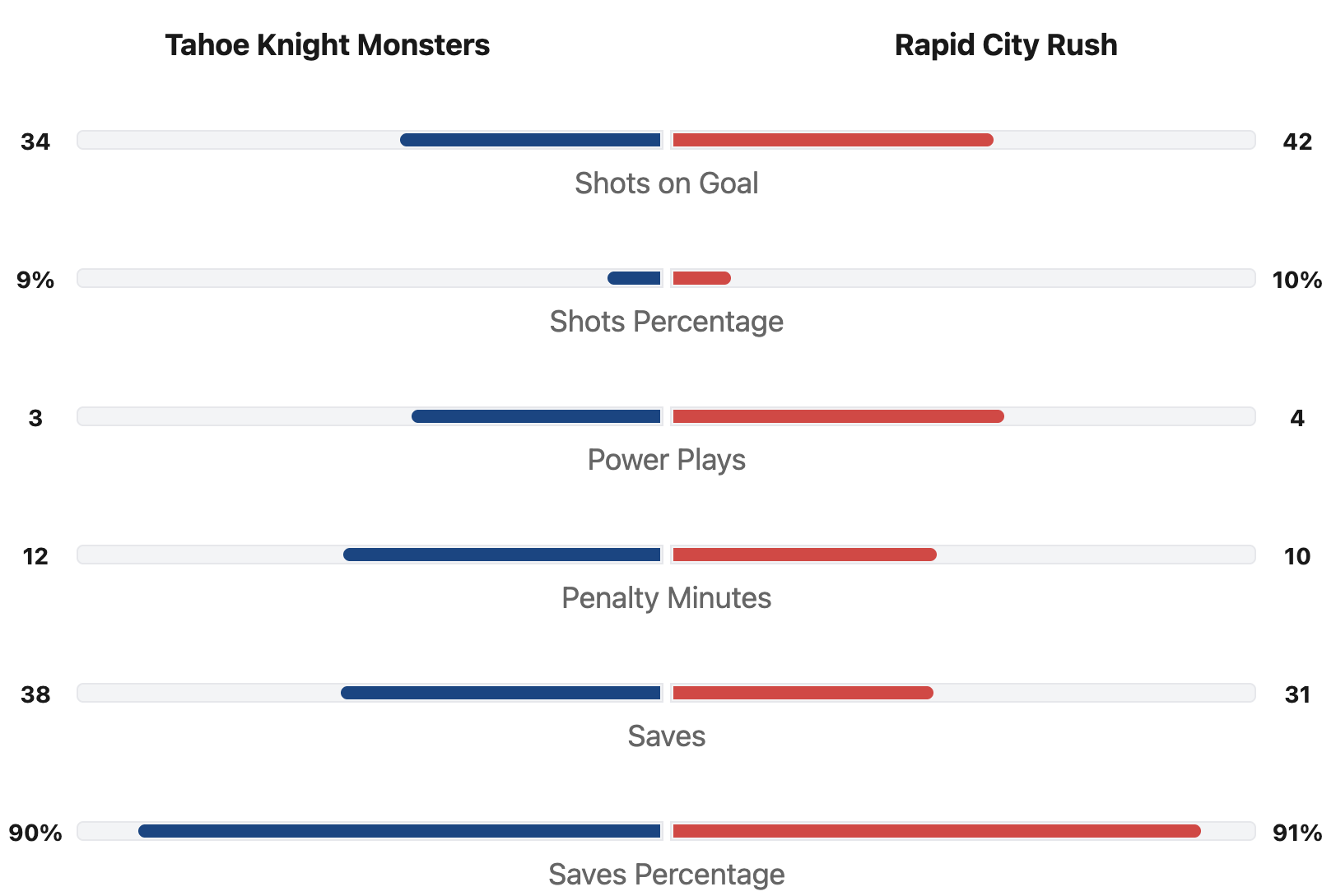Click Tahoe's 12 penalty minutes value

[35, 557]
